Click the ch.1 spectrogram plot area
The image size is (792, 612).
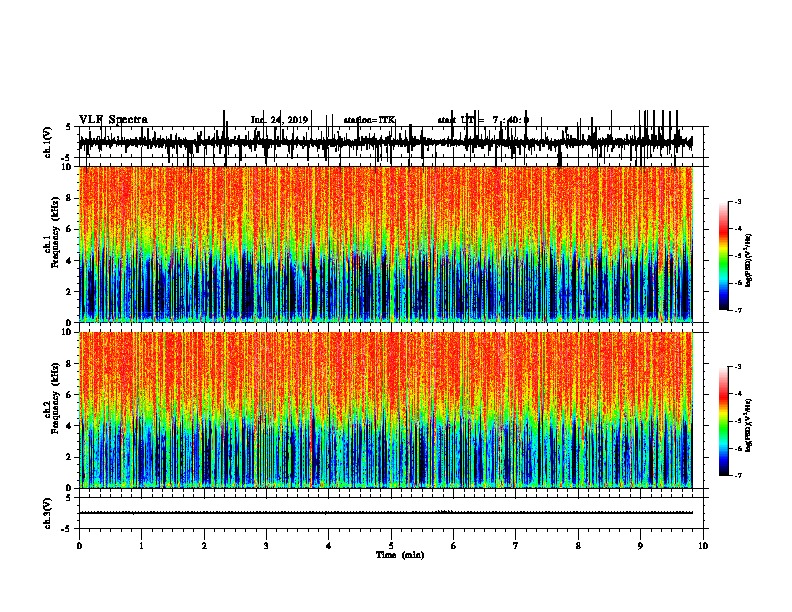(386, 244)
